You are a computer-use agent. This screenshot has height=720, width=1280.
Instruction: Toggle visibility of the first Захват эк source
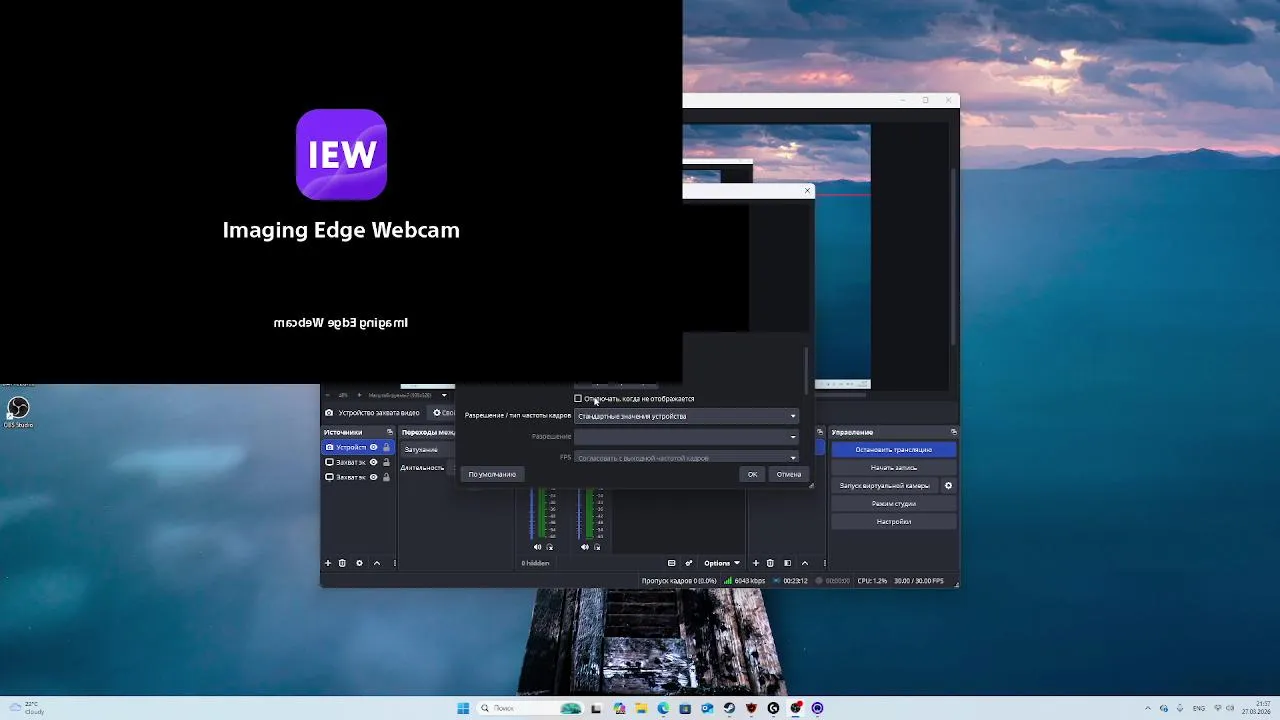374,462
